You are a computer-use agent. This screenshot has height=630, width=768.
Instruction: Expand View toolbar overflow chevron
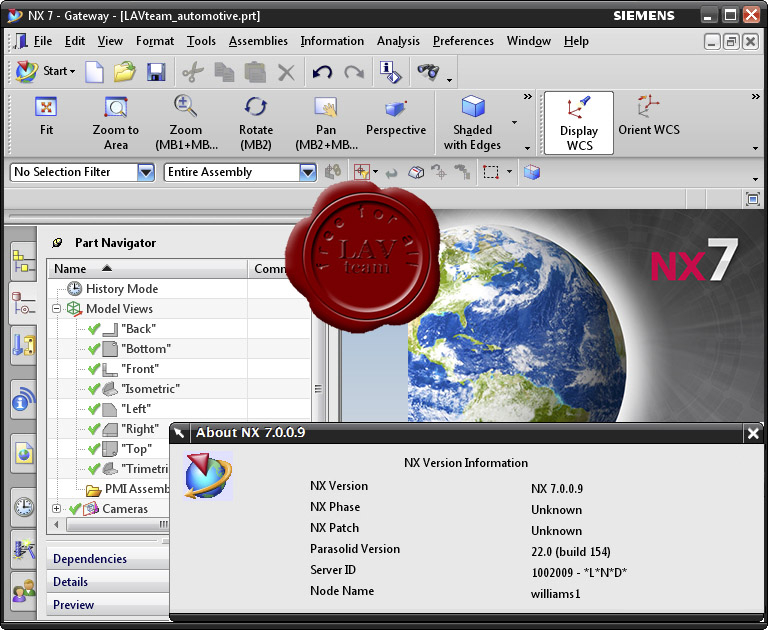point(528,96)
